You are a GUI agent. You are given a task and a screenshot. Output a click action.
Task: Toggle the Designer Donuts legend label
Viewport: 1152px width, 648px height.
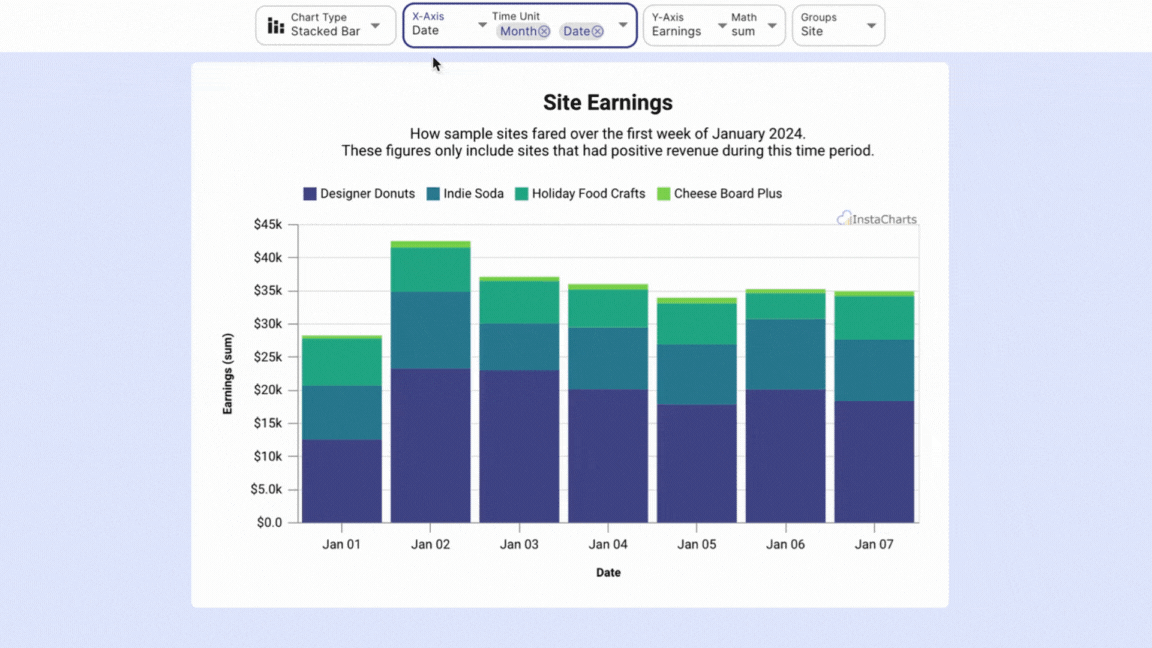(x=367, y=194)
